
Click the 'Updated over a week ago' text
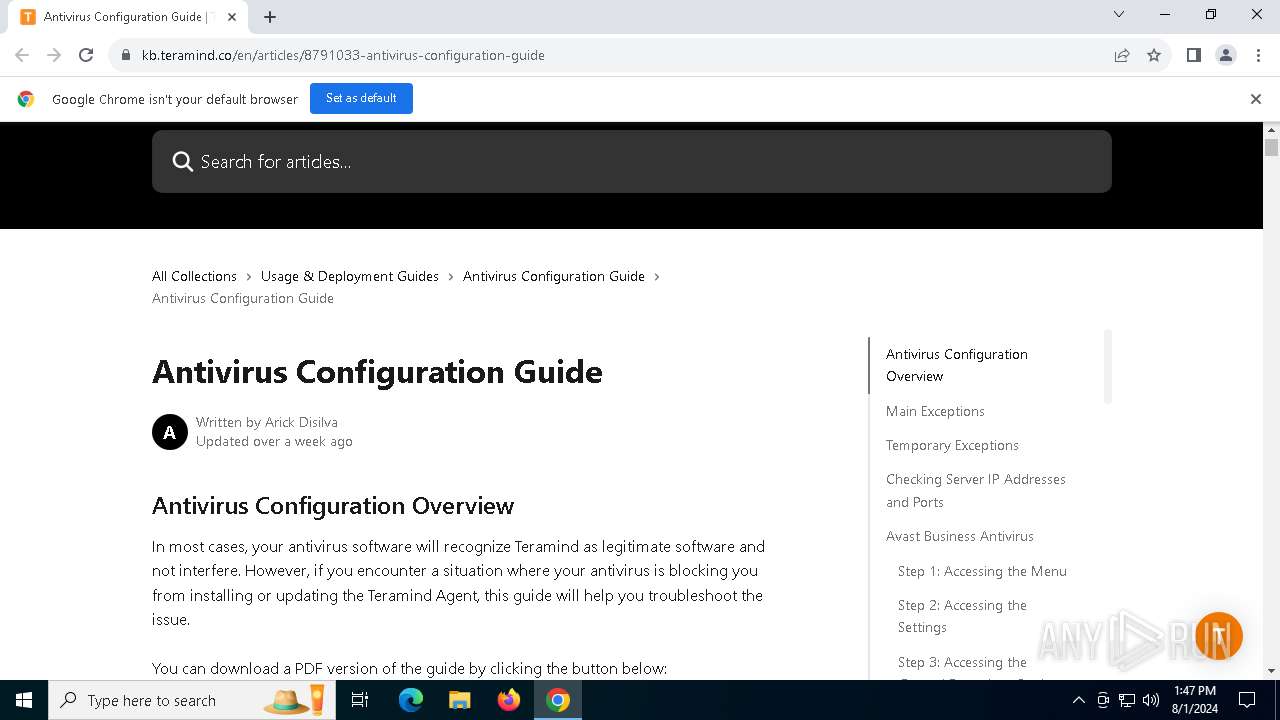tap(274, 441)
